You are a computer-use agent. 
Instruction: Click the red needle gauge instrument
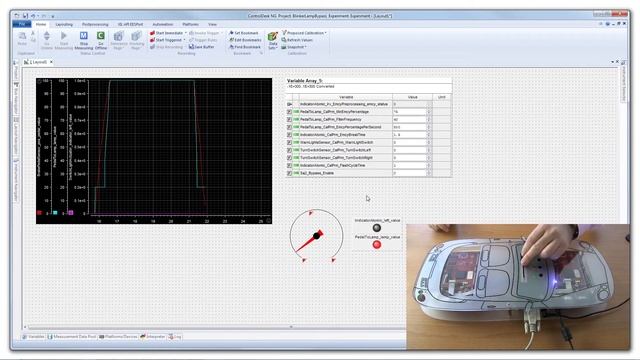pos(316,236)
